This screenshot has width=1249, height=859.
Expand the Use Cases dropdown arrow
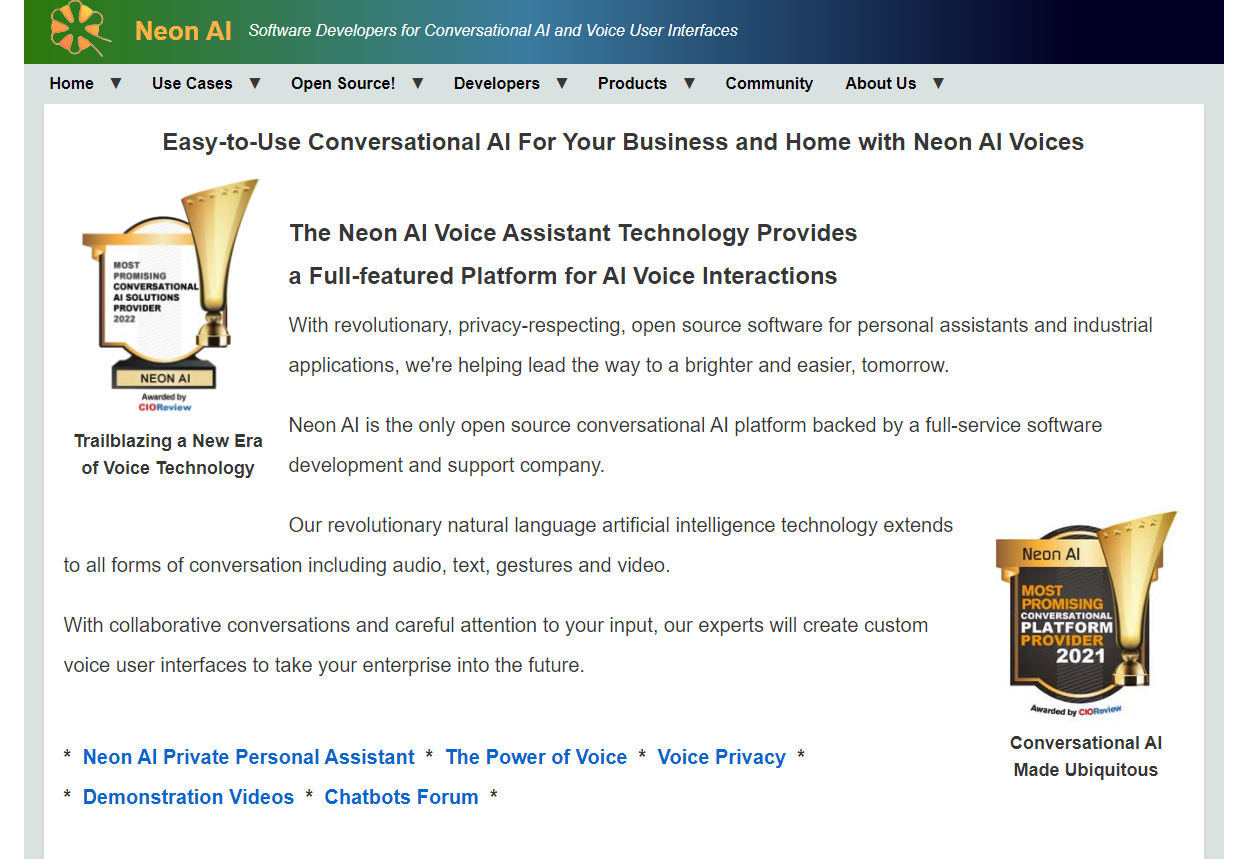pyautogui.click(x=255, y=83)
